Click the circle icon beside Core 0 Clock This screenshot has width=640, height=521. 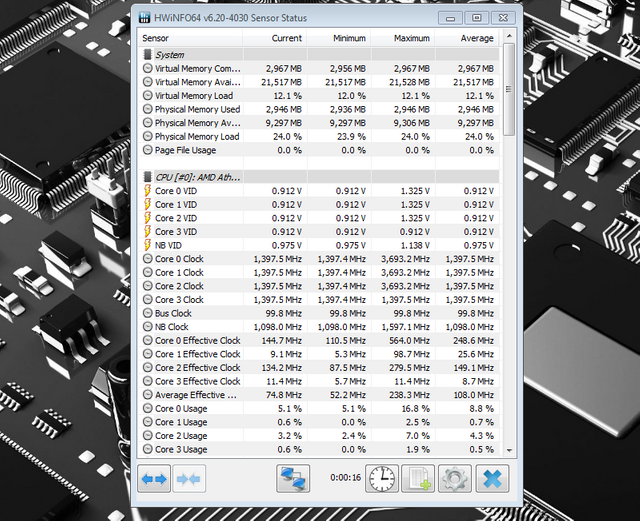click(x=147, y=259)
